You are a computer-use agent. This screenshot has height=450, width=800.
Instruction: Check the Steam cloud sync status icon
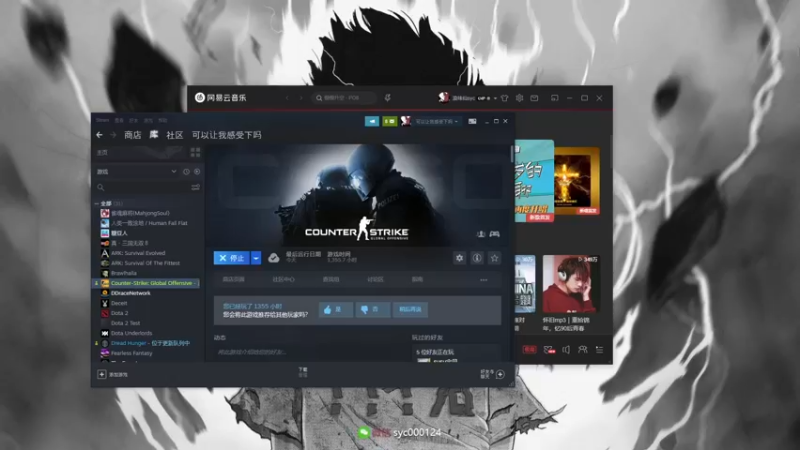click(273, 258)
